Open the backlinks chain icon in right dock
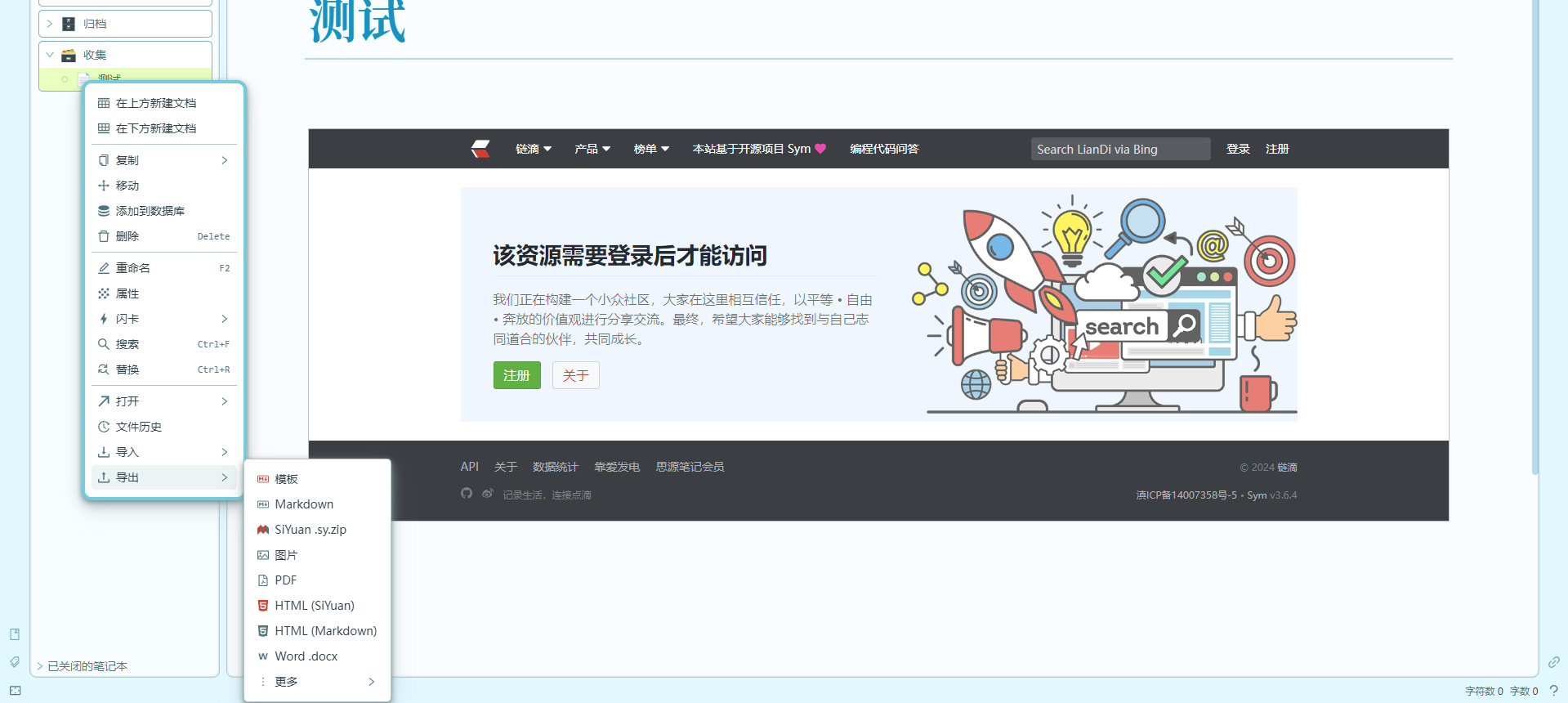Image resolution: width=1568 pixels, height=703 pixels. 1553,662
